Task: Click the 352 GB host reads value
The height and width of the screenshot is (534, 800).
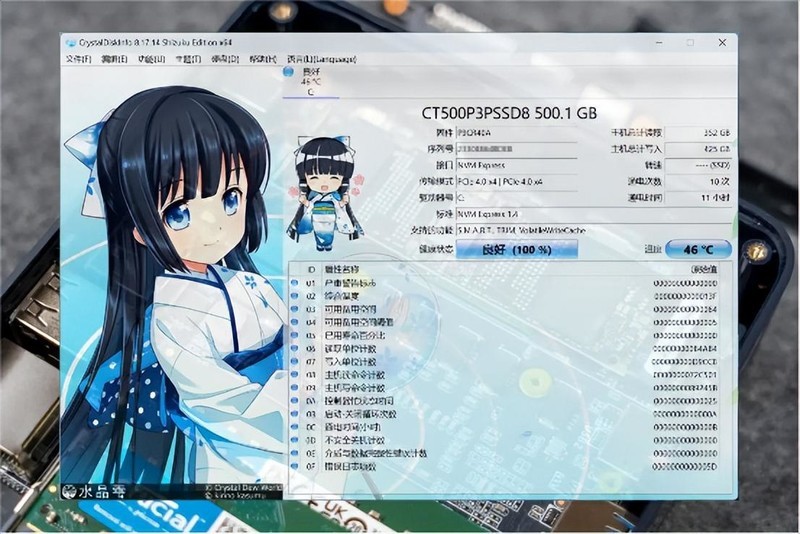Action: [x=698, y=133]
